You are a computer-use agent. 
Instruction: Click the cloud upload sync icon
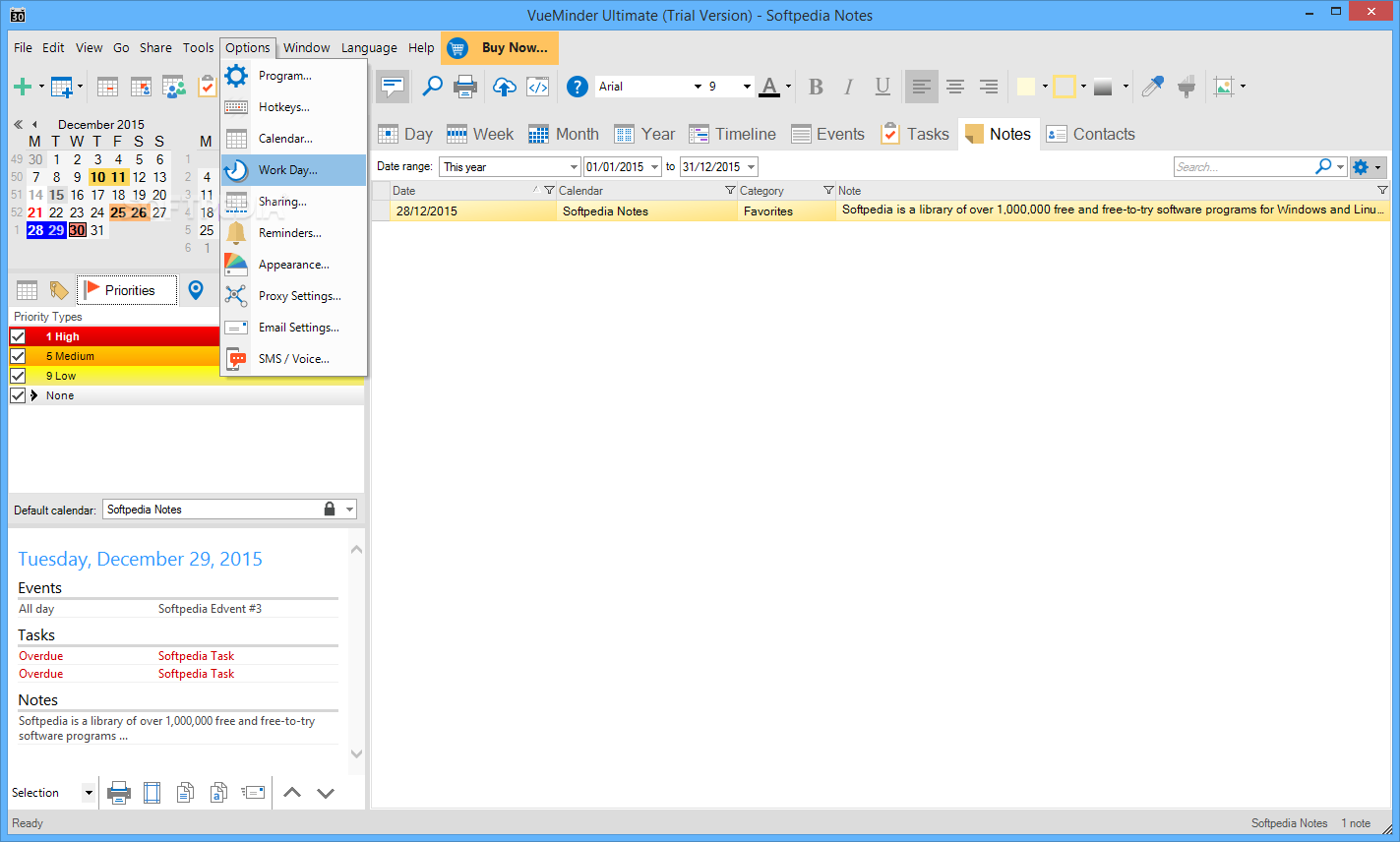tap(504, 87)
